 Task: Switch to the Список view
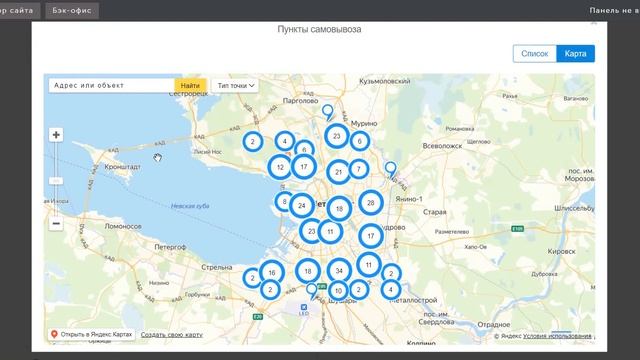click(535, 53)
